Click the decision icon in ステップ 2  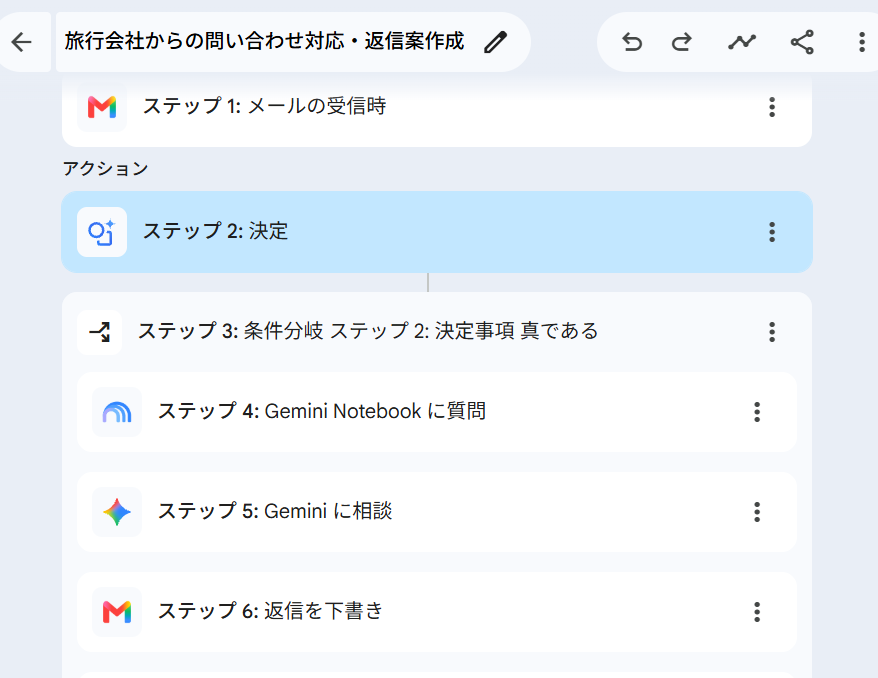click(x=102, y=232)
